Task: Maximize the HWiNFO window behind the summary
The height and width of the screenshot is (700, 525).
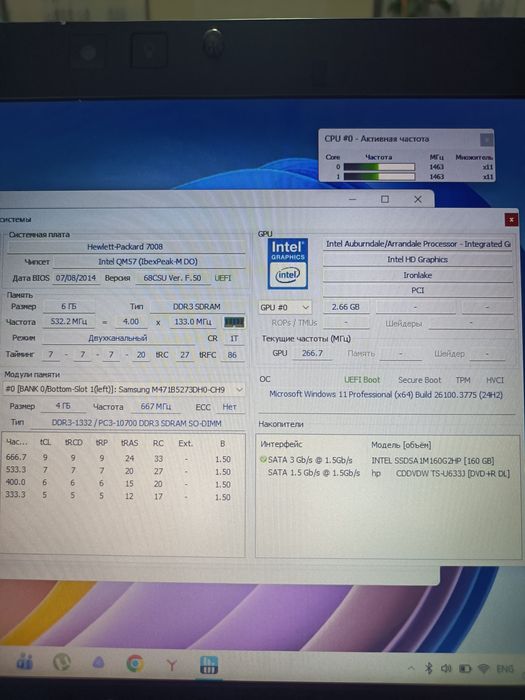Action: (x=385, y=199)
